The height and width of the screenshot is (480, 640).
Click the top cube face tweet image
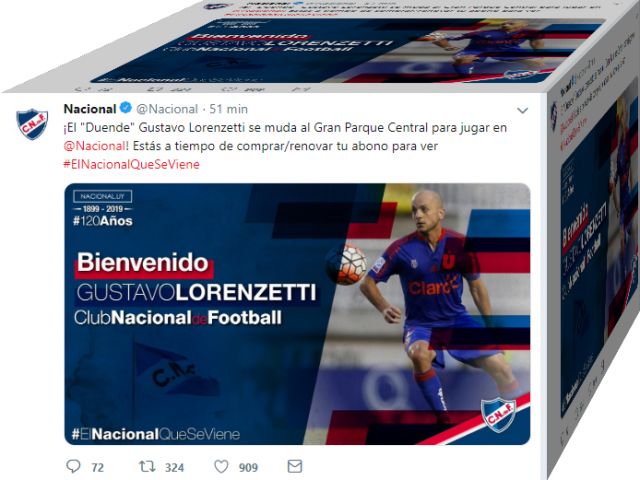[347, 50]
